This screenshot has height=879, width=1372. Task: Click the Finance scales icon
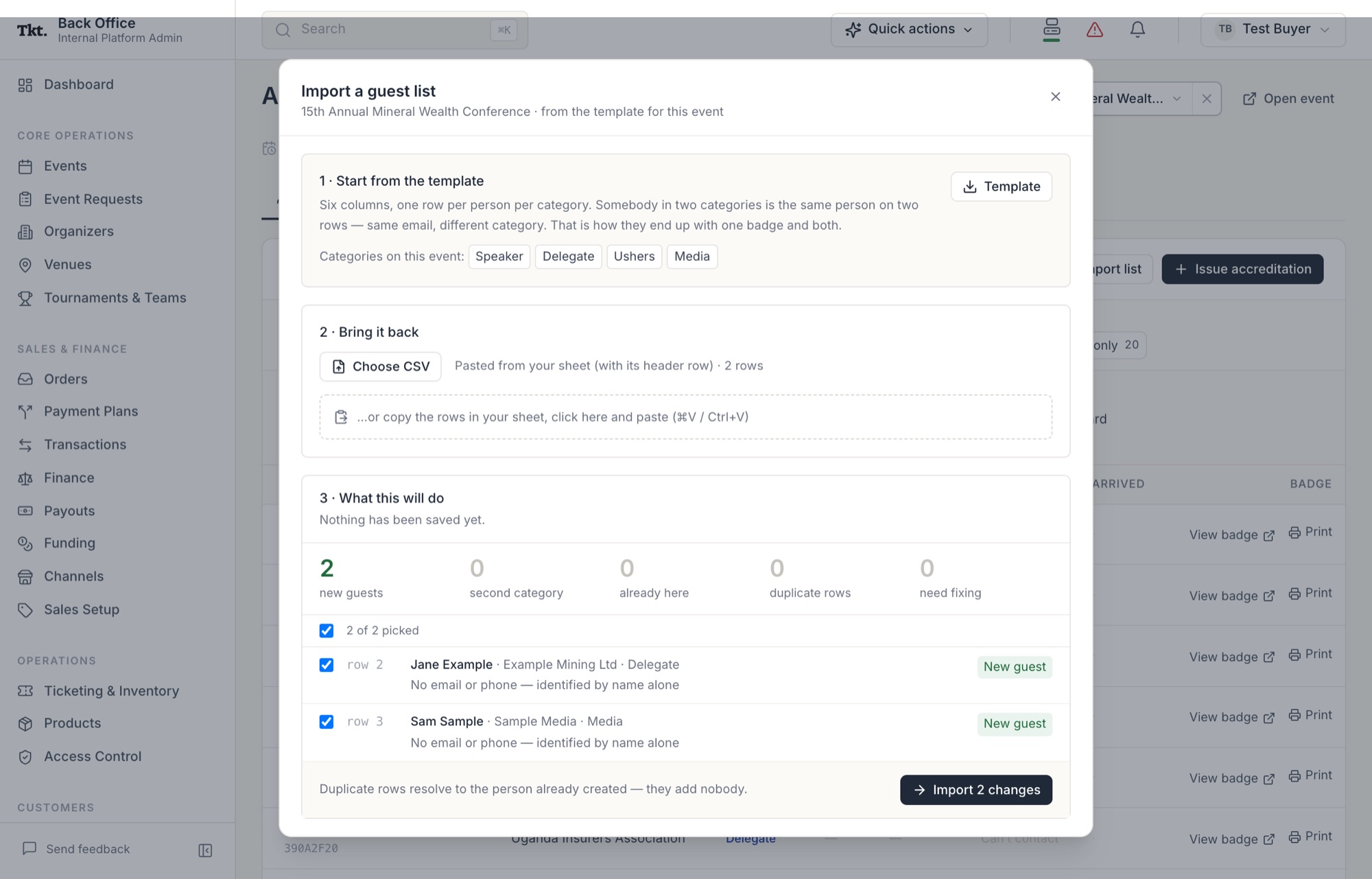(25, 478)
